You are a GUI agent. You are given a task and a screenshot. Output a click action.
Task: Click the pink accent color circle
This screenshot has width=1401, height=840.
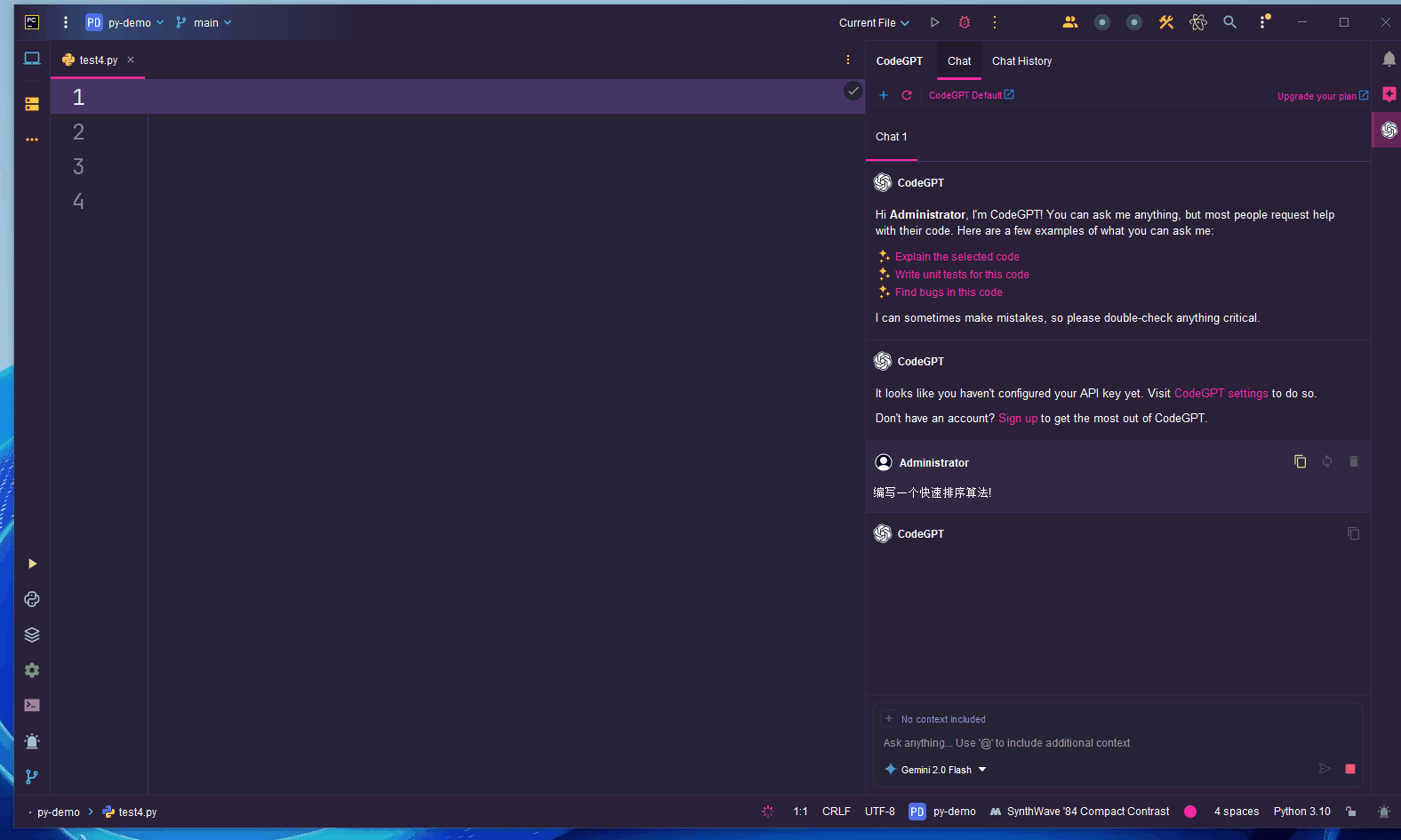click(1190, 812)
